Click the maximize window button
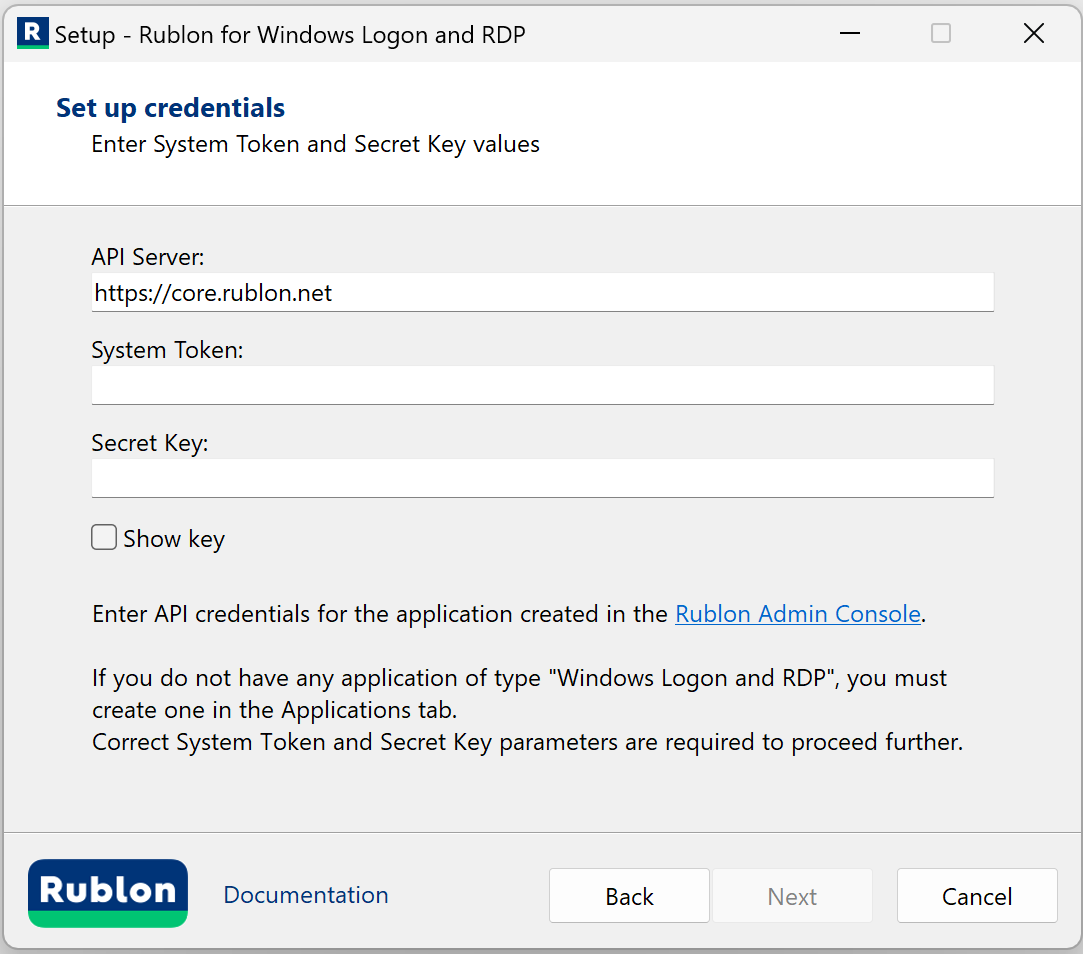 (x=941, y=34)
